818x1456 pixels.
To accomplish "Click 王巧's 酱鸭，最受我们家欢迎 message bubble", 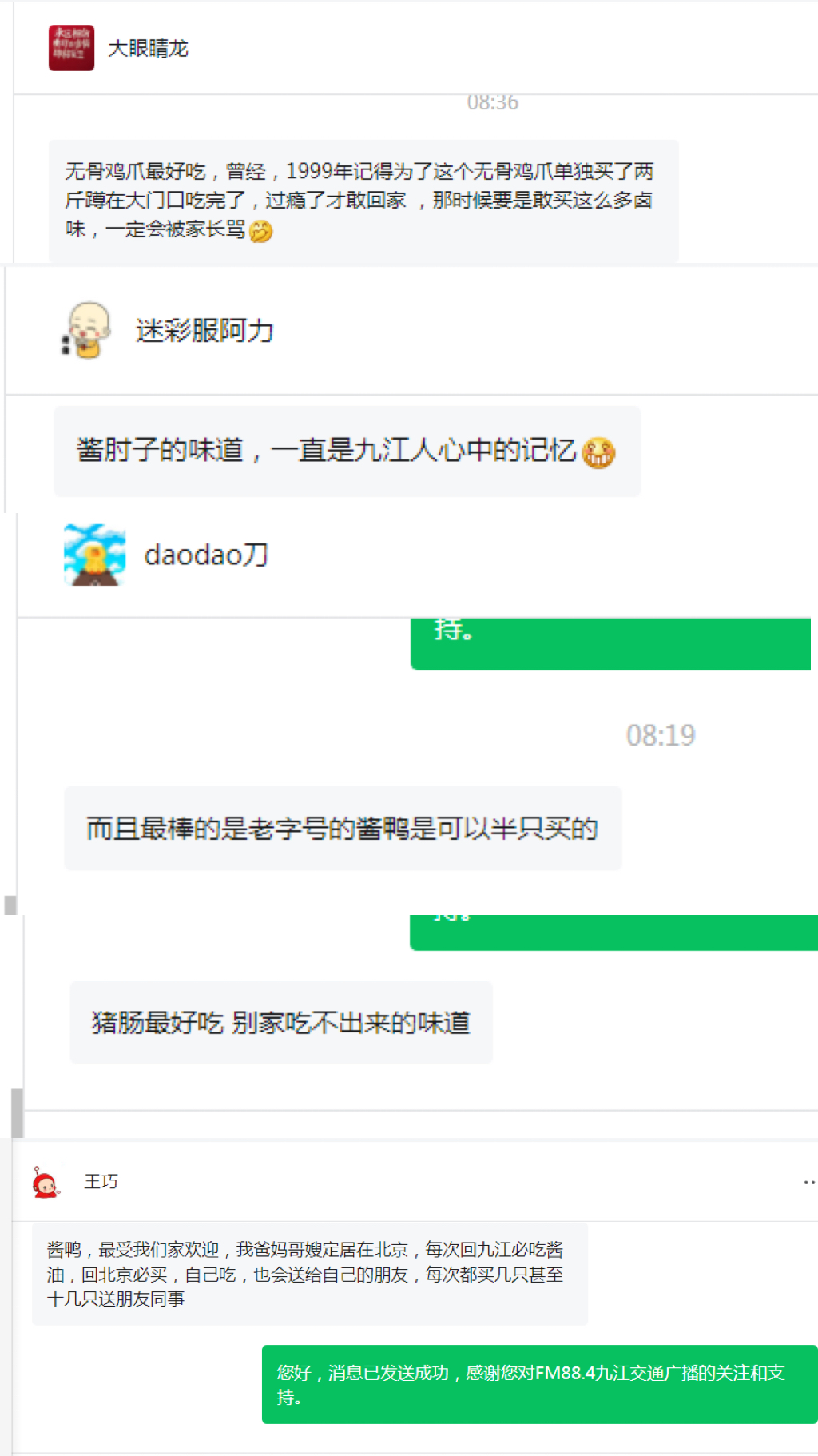I will [x=310, y=1274].
